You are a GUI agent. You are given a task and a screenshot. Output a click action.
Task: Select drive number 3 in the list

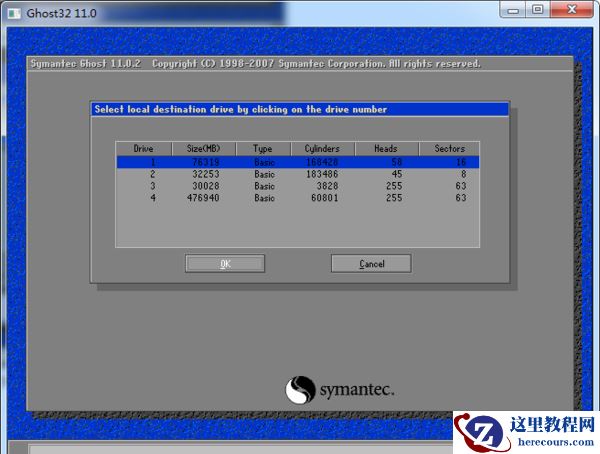(153, 186)
